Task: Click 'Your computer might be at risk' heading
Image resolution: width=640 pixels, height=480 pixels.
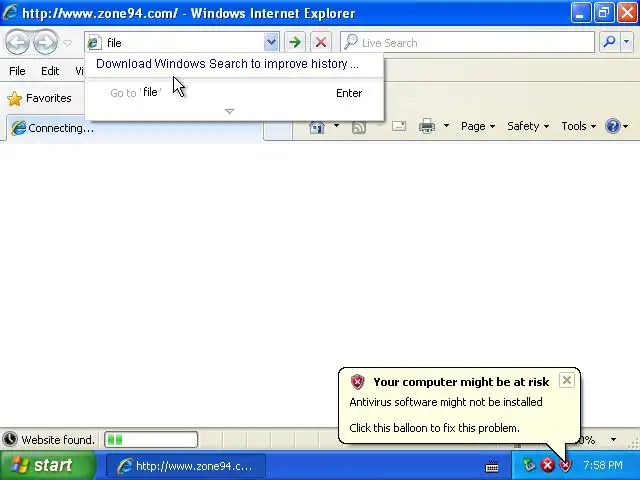Action: coord(461,382)
